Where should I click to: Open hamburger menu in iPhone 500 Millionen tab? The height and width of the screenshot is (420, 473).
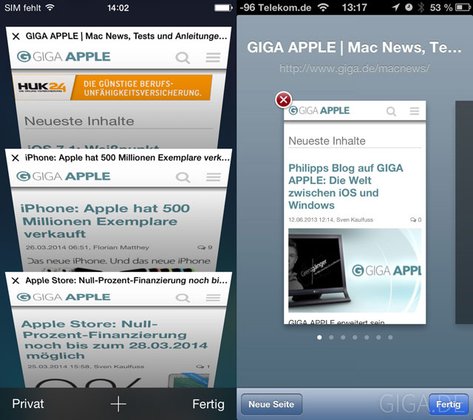[213, 177]
